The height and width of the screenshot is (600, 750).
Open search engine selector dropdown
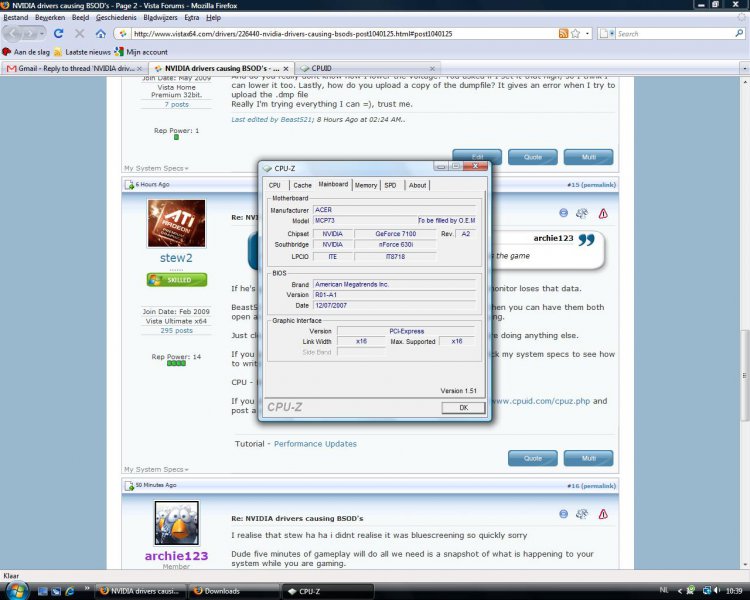[607, 33]
